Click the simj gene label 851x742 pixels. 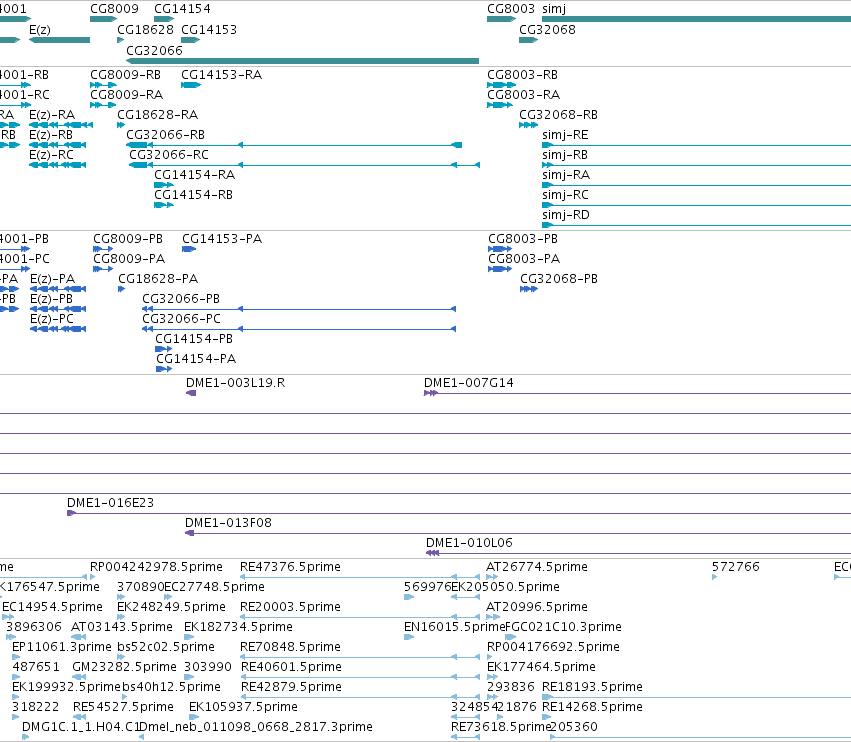(554, 9)
